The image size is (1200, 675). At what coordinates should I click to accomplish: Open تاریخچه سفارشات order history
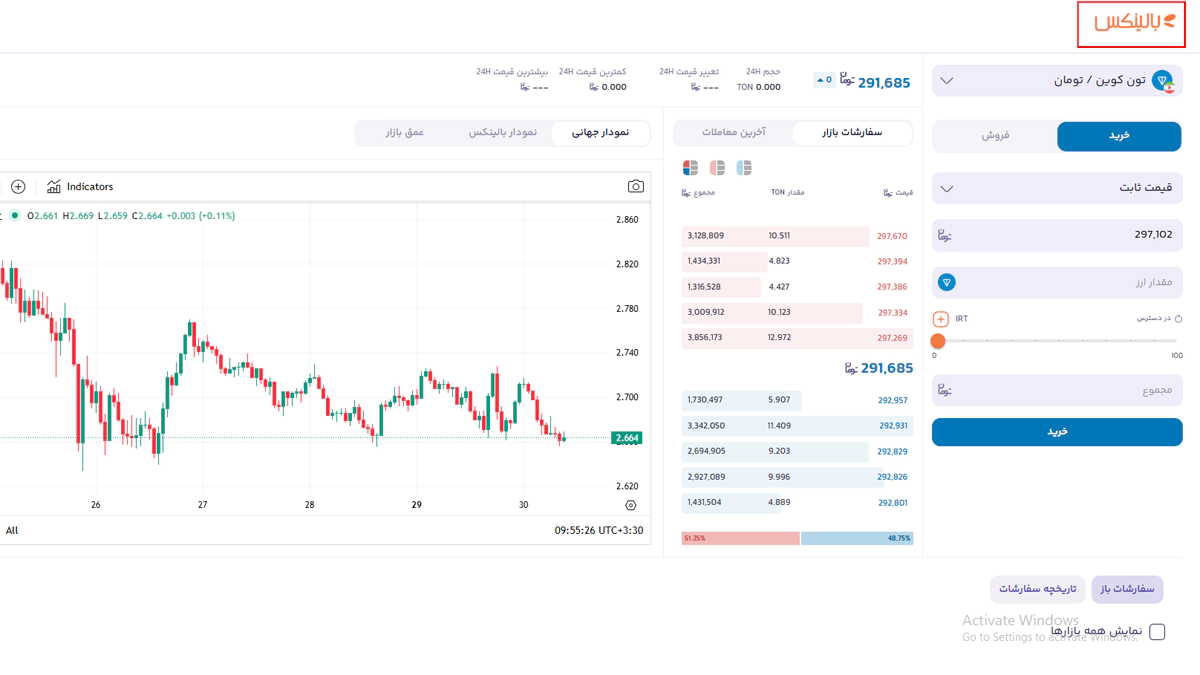tap(1037, 589)
